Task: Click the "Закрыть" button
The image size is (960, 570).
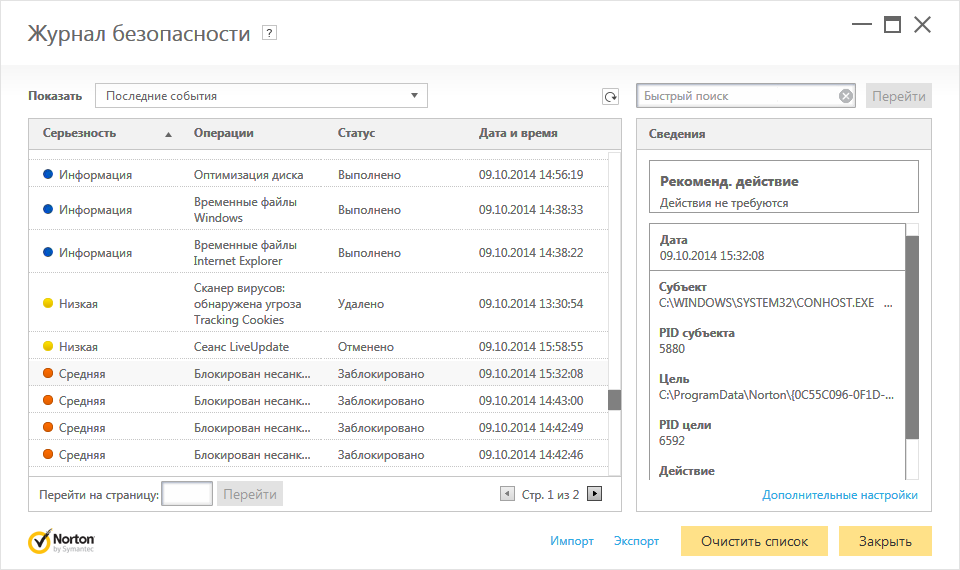Action: (885, 541)
